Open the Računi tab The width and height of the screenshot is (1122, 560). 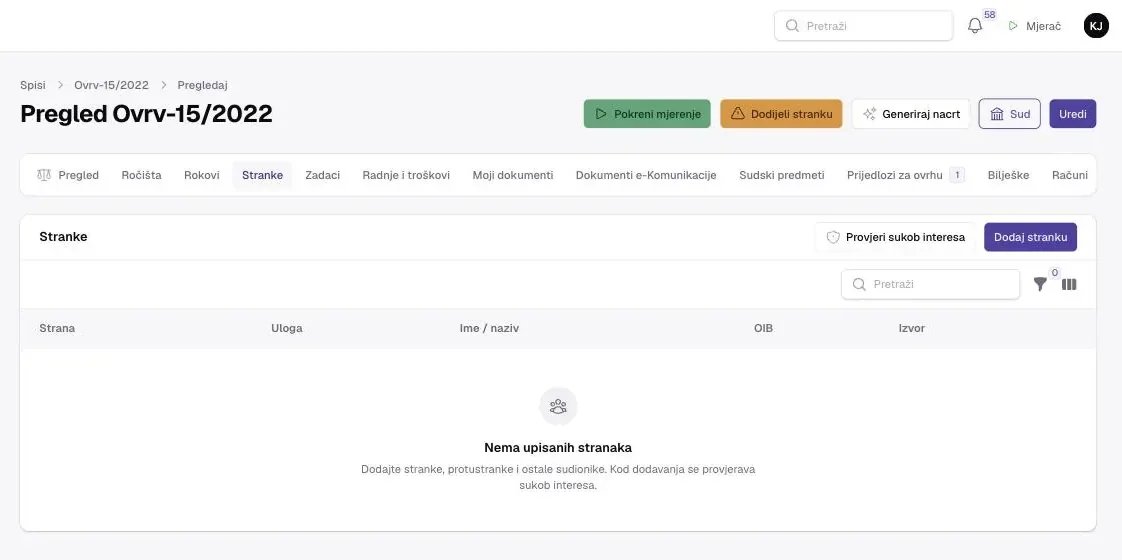[x=1070, y=175]
